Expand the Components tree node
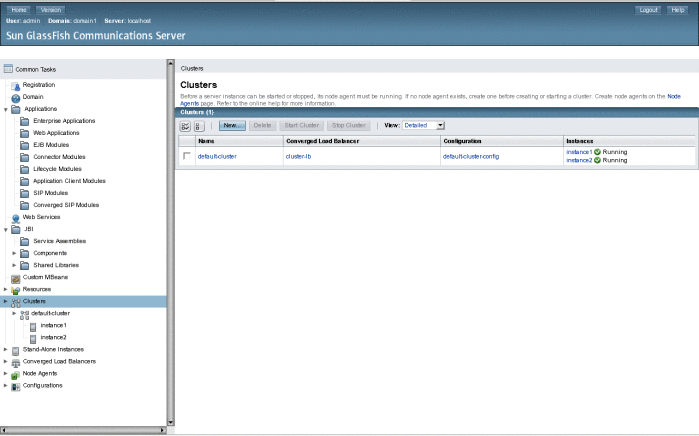Image resolution: width=699 pixels, height=436 pixels. [x=14, y=253]
